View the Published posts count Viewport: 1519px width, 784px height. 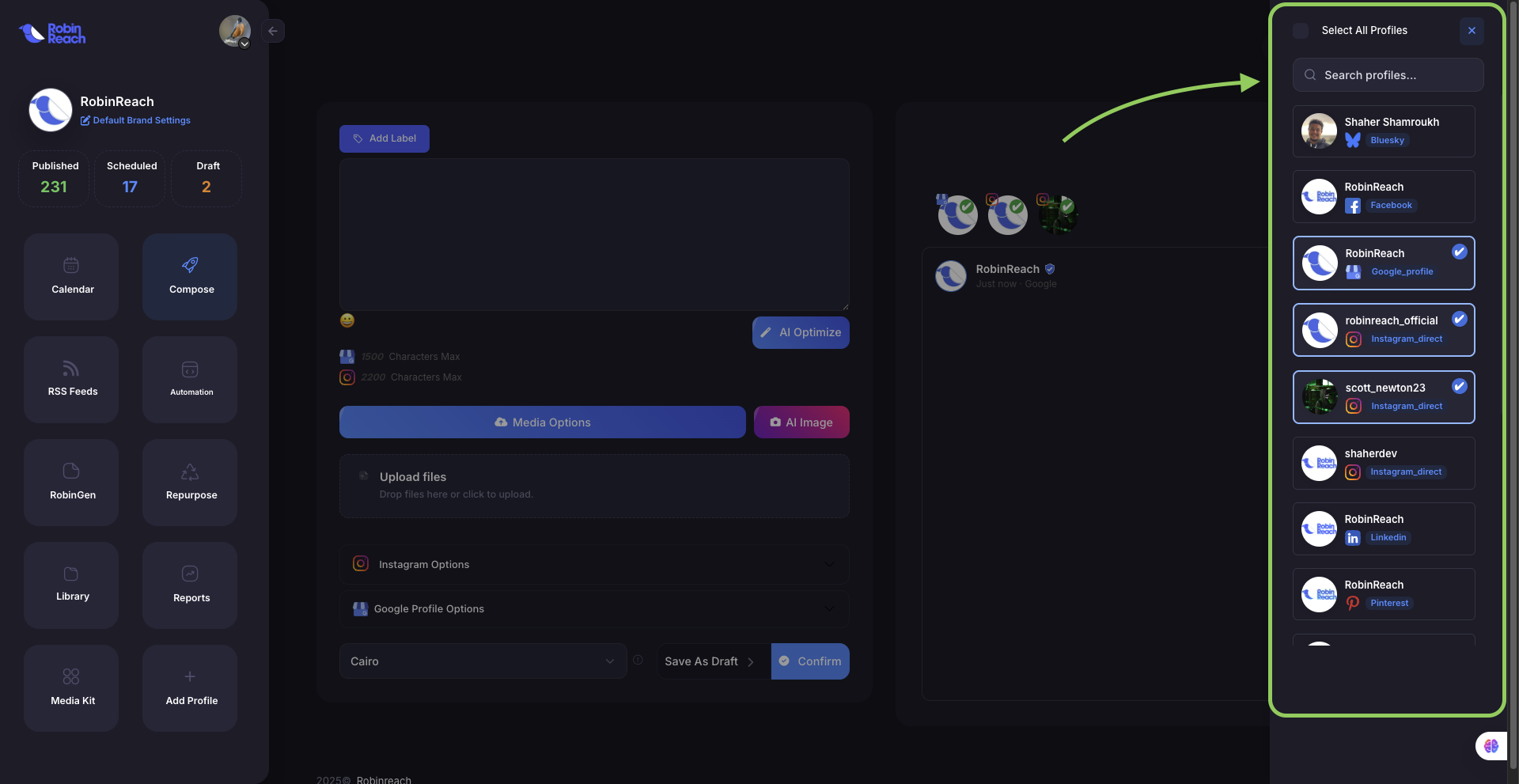[55, 179]
